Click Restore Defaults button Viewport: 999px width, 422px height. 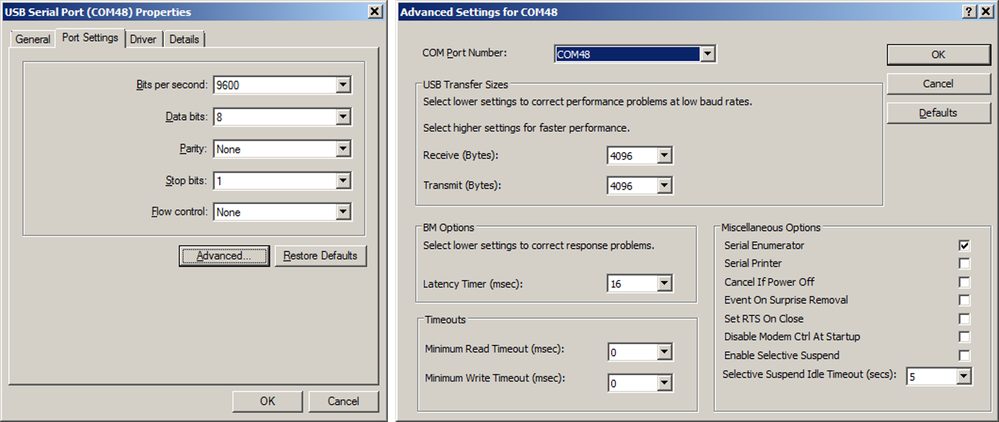coord(320,256)
